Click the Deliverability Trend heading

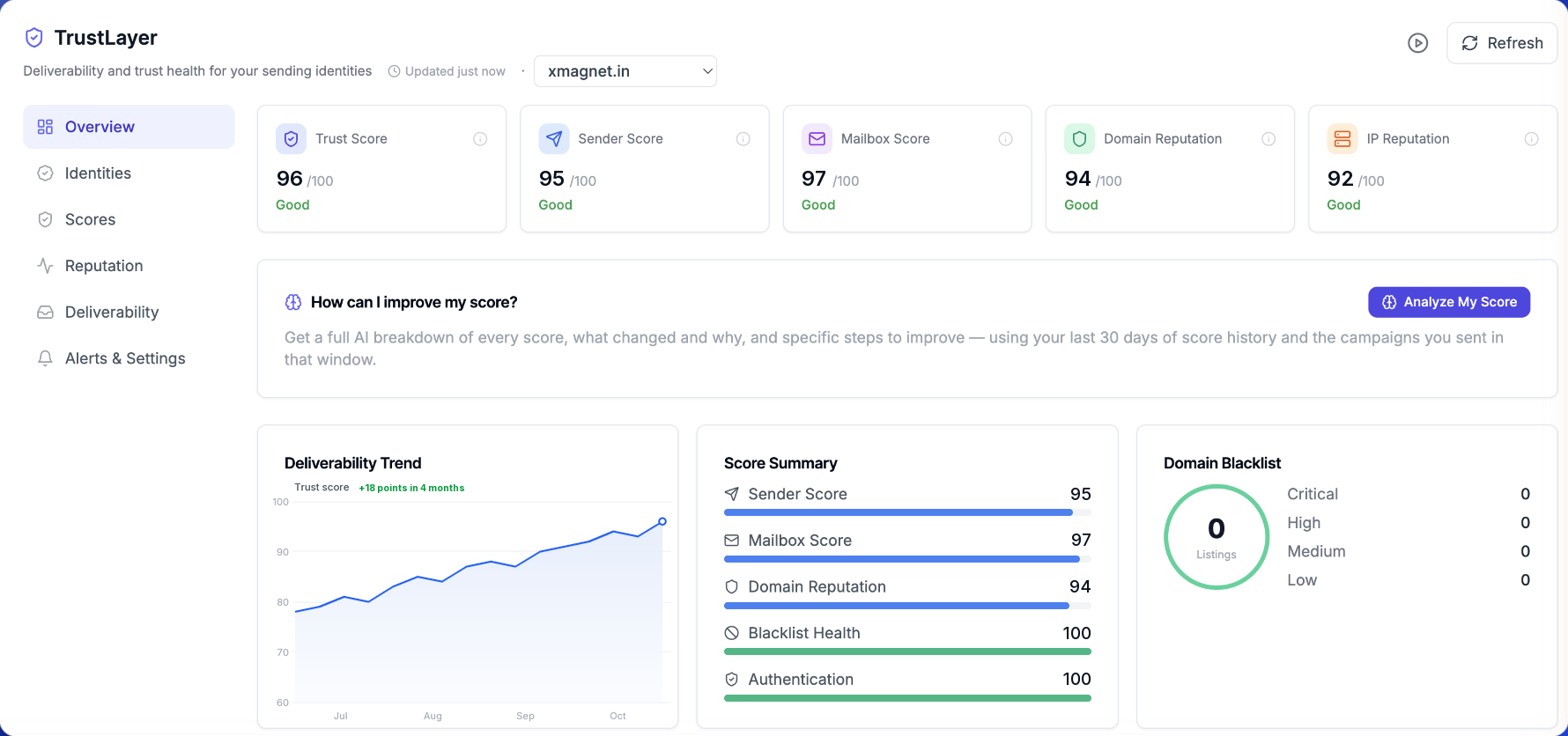353,463
